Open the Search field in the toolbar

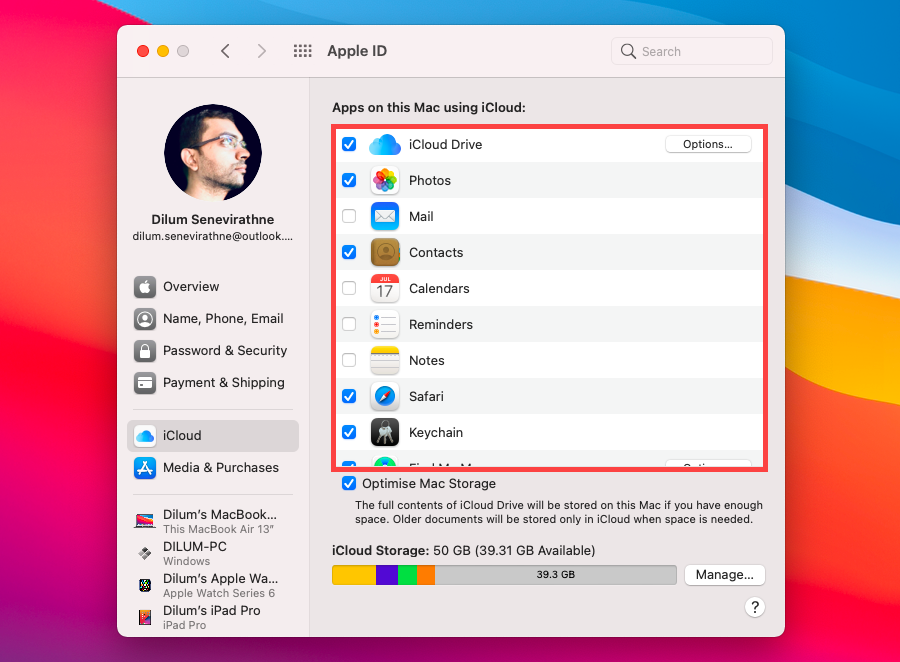[691, 50]
